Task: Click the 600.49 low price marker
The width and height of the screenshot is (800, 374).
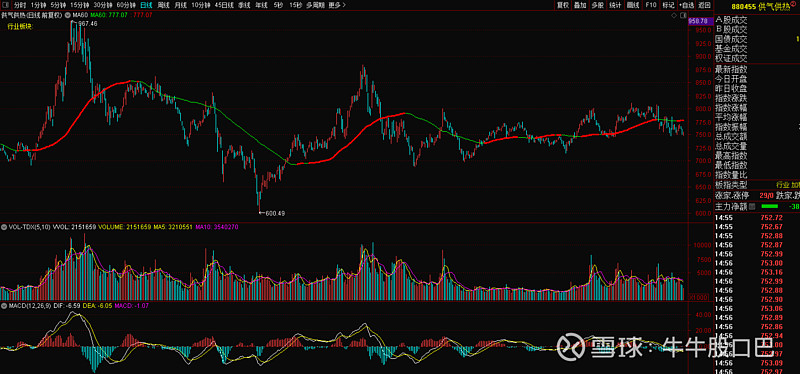Action: [276, 214]
